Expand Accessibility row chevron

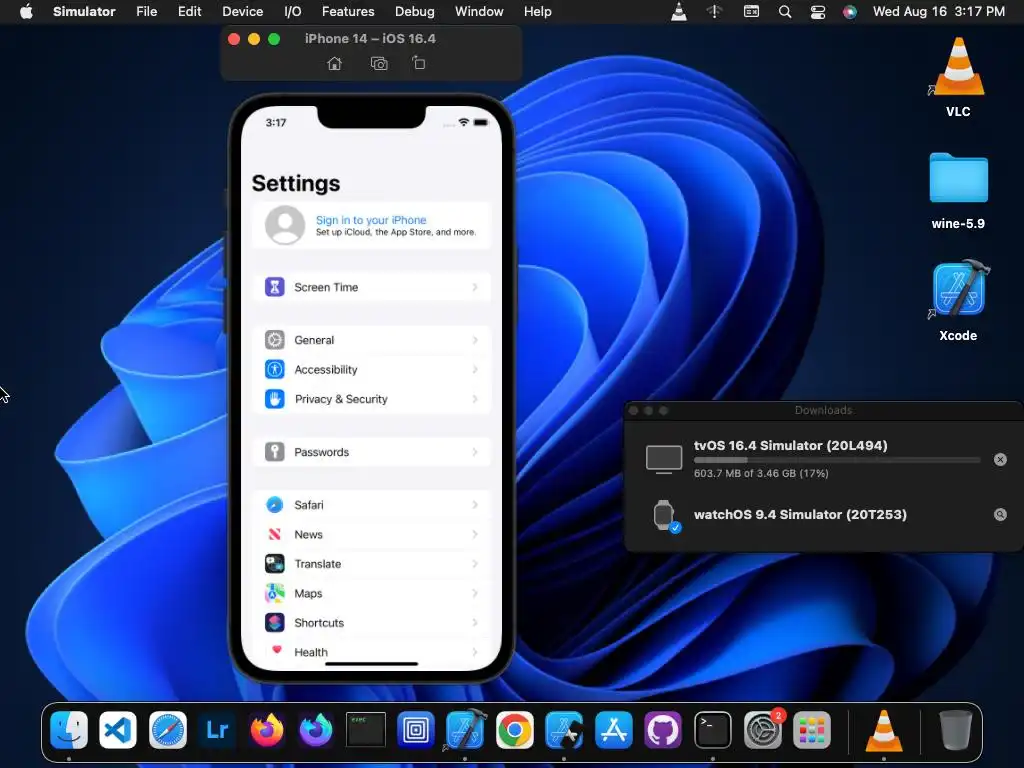(475, 370)
